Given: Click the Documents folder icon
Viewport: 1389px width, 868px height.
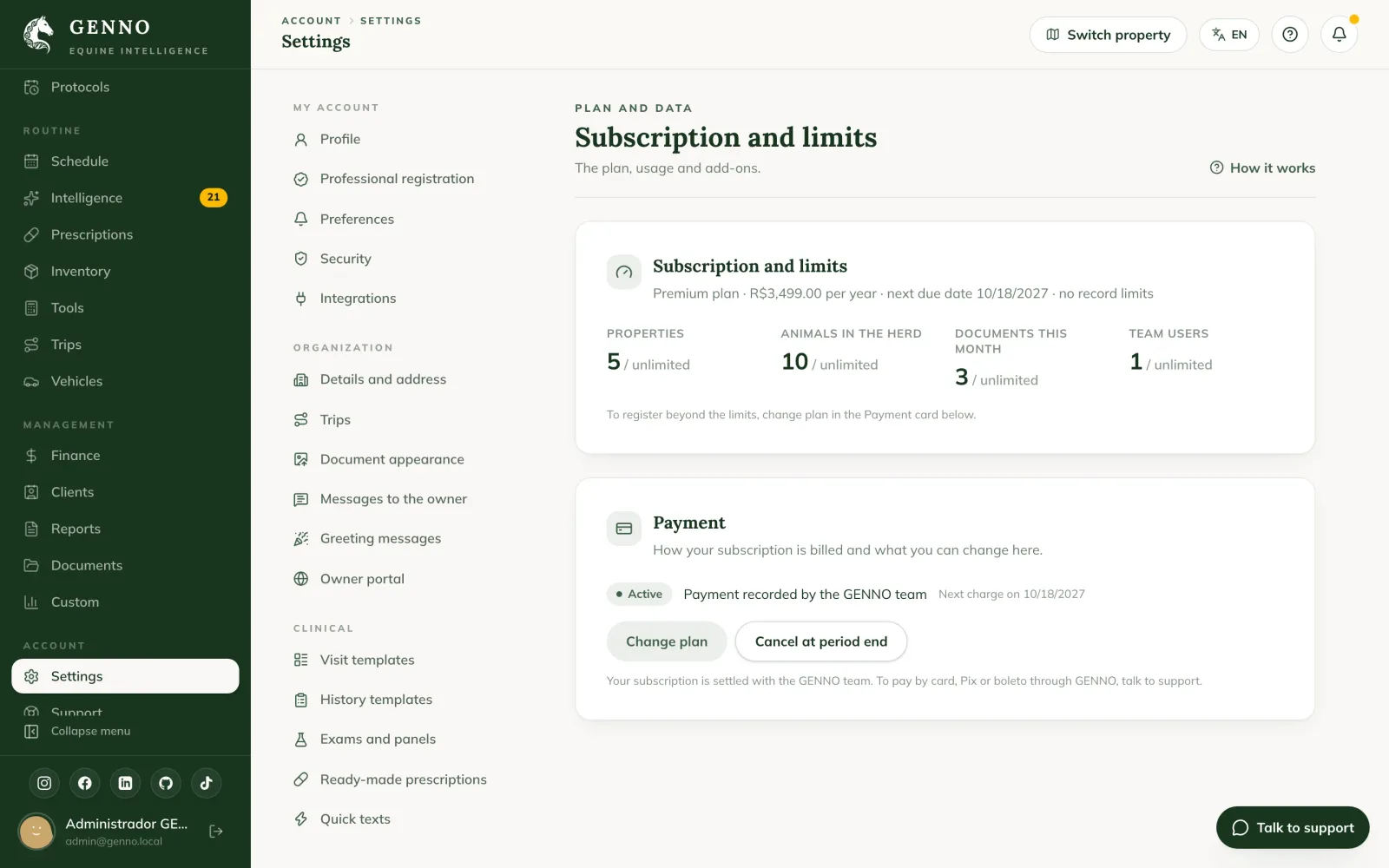Looking at the screenshot, I should 31,565.
